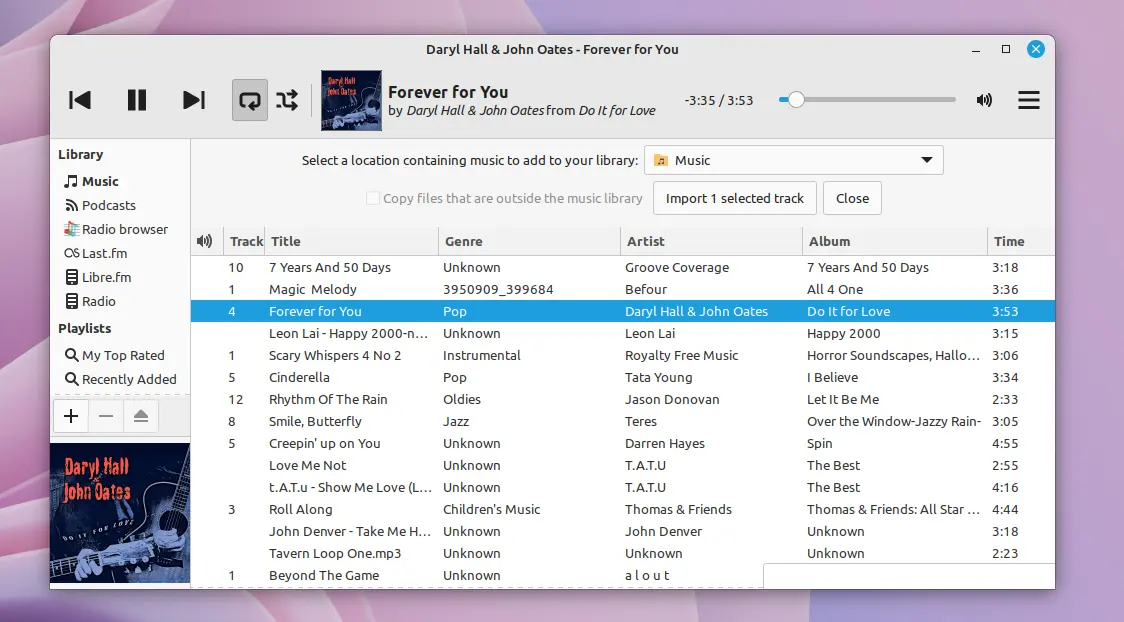Enable copy files outside music library checkbox
The image size is (1124, 622).
373,198
